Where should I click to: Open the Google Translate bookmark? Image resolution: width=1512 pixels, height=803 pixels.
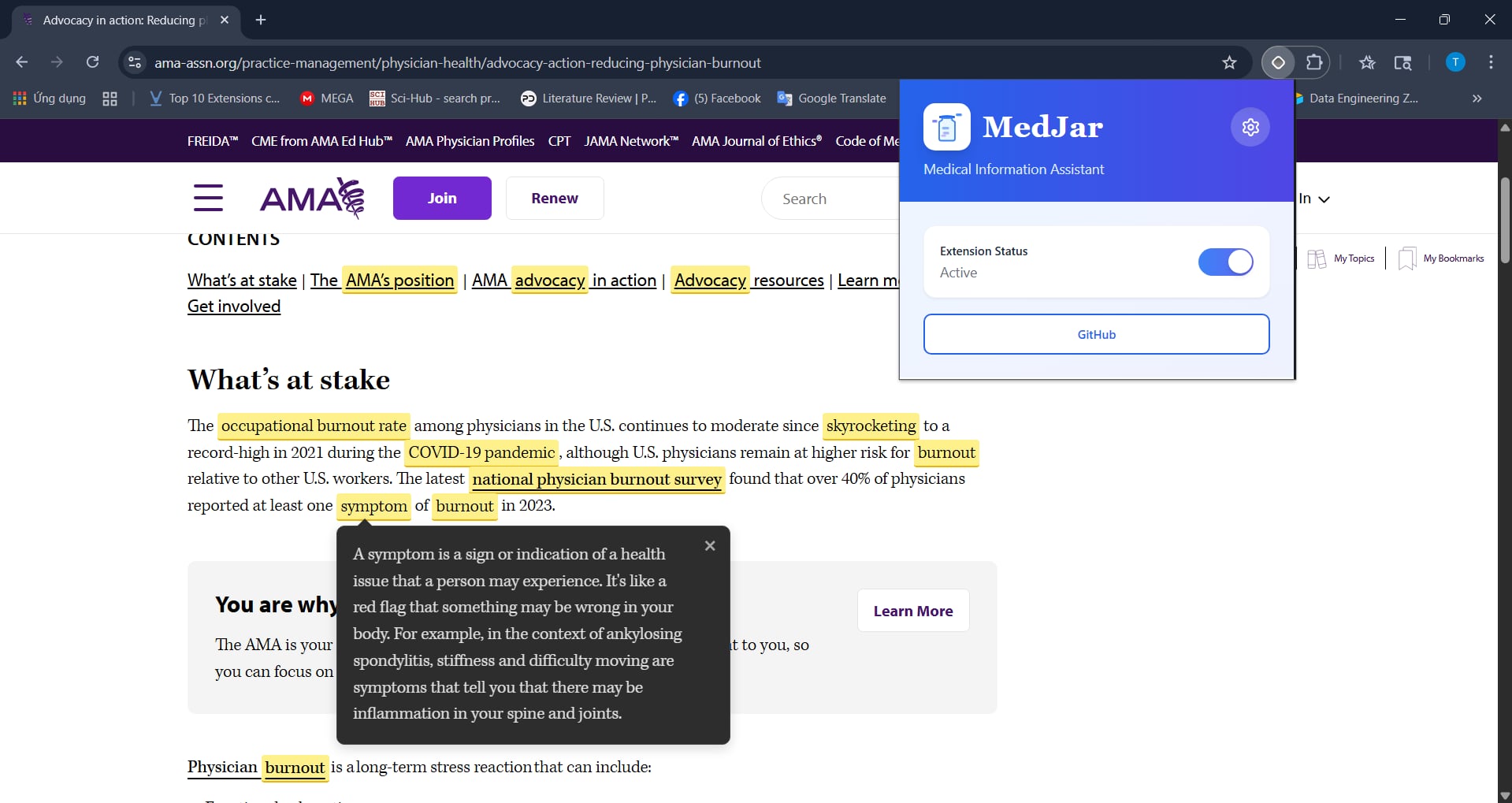pos(832,99)
